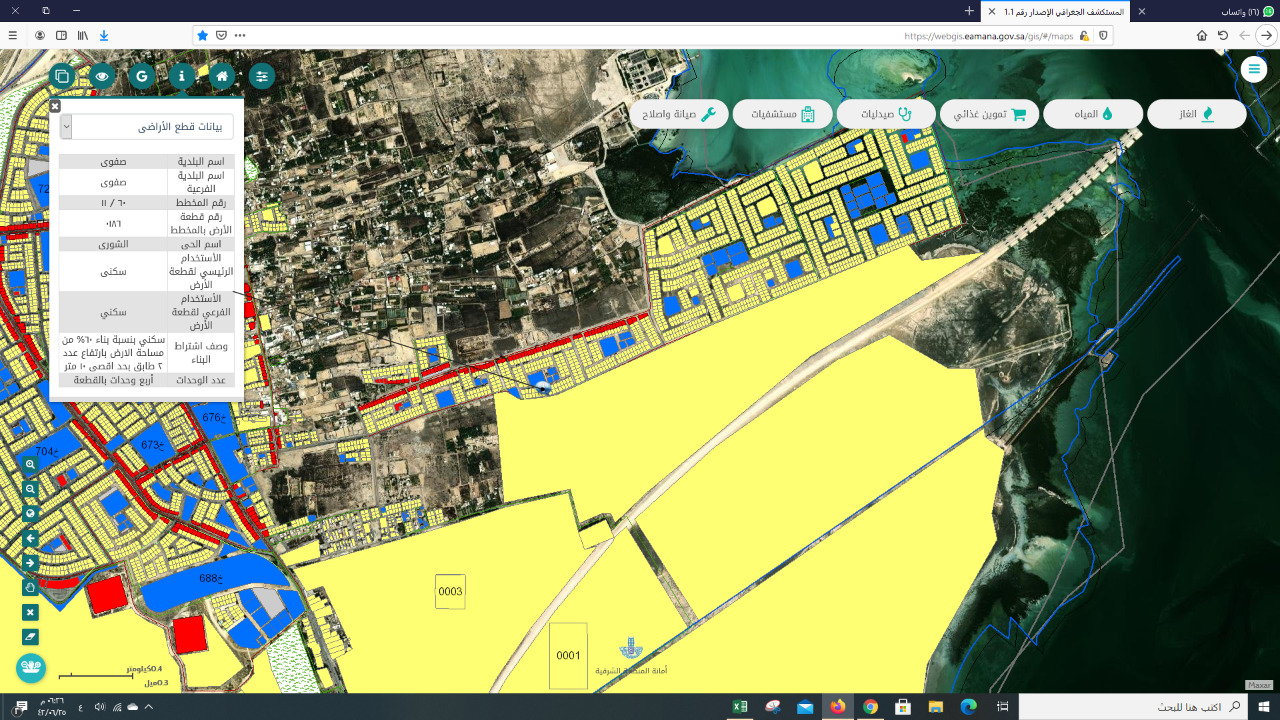Toggle the info identify button
1280x720 pixels.
click(x=182, y=76)
